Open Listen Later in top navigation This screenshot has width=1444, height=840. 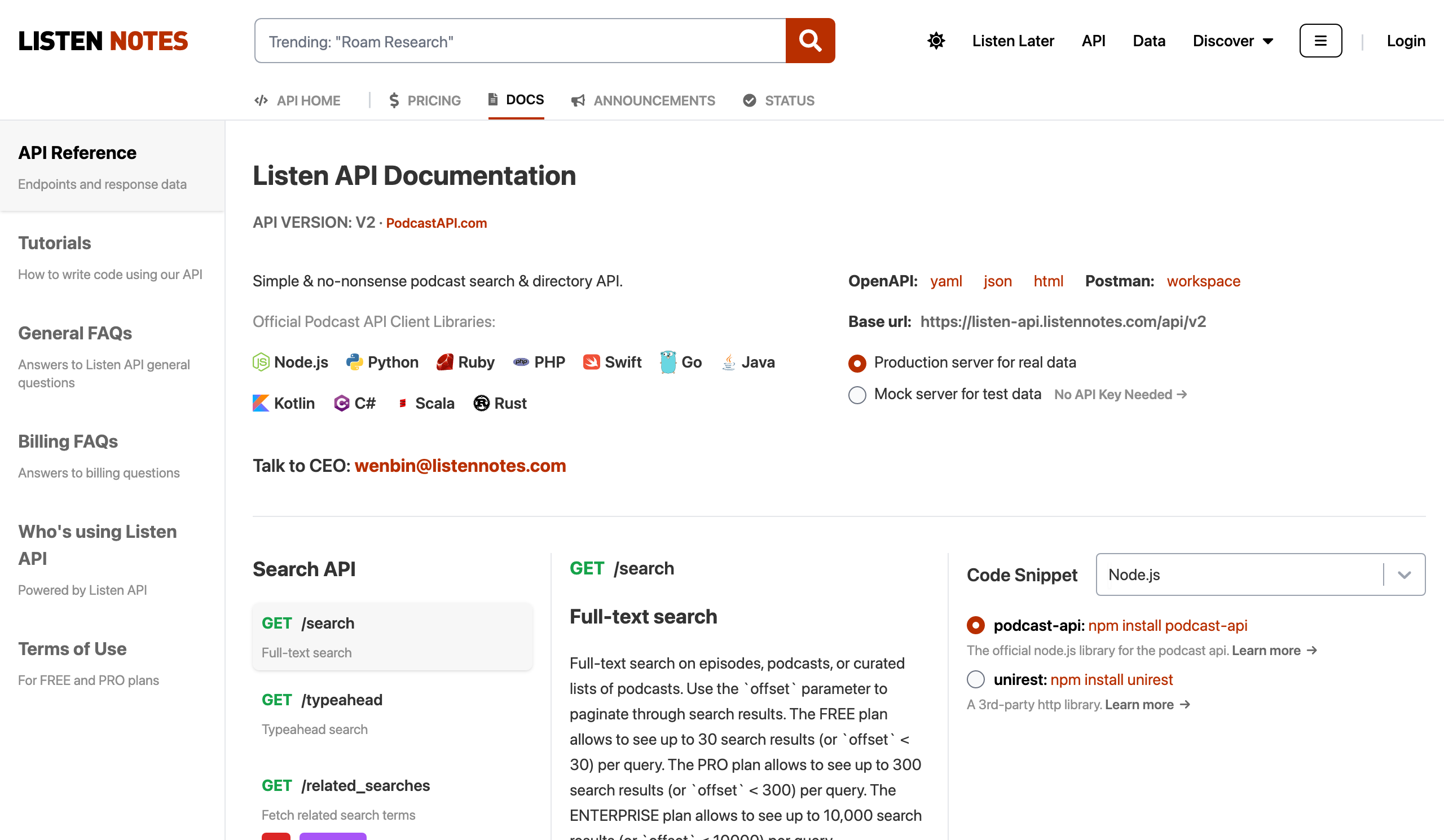(1012, 41)
